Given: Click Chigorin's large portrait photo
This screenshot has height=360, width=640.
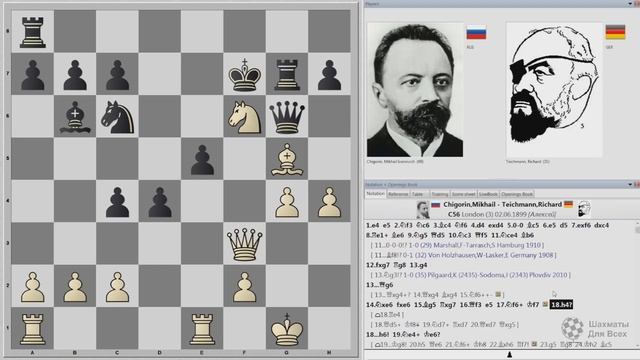Looking at the screenshot, I should pos(415,90).
